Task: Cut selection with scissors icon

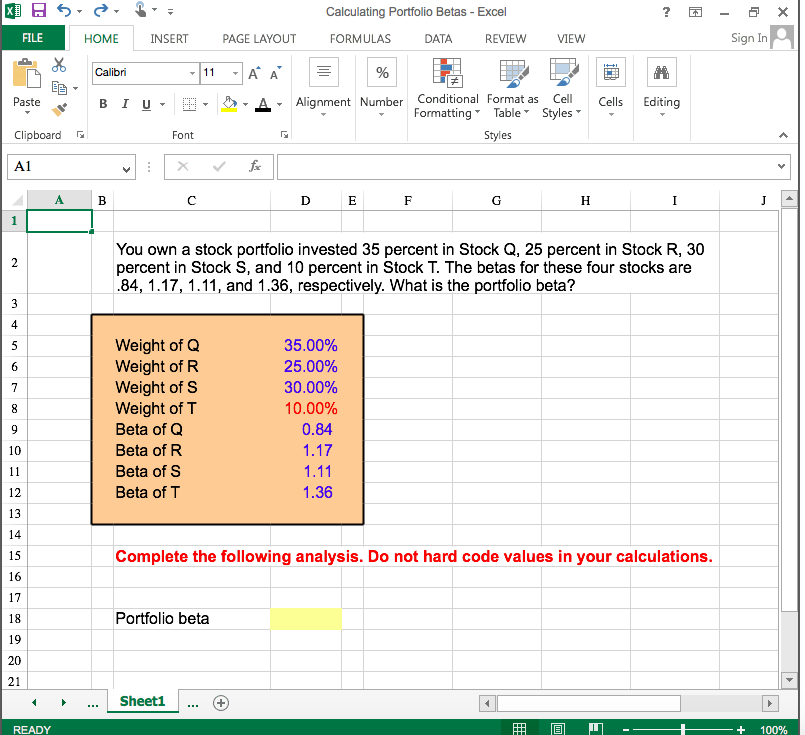Action: coord(59,65)
